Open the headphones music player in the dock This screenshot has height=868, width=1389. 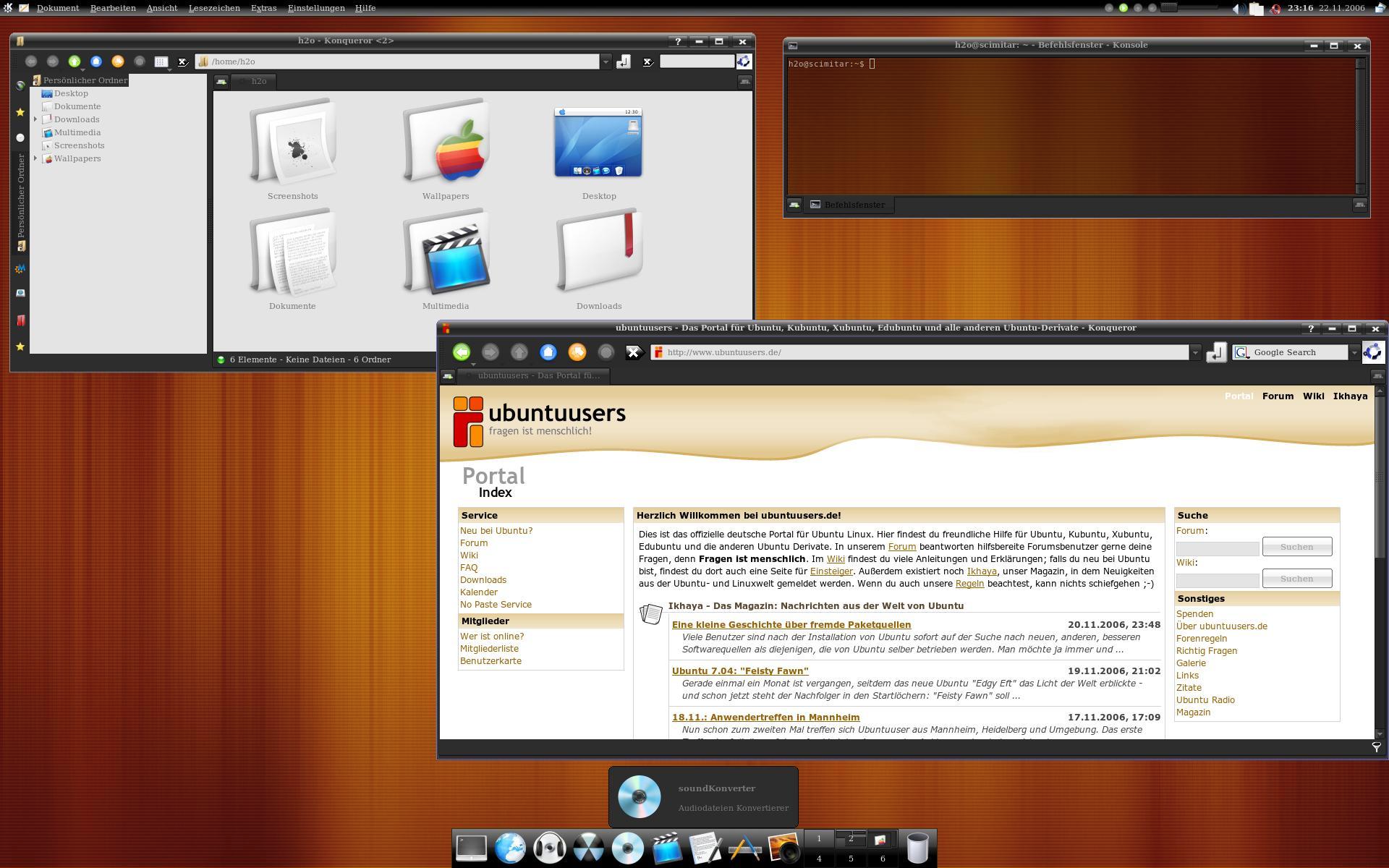[549, 848]
